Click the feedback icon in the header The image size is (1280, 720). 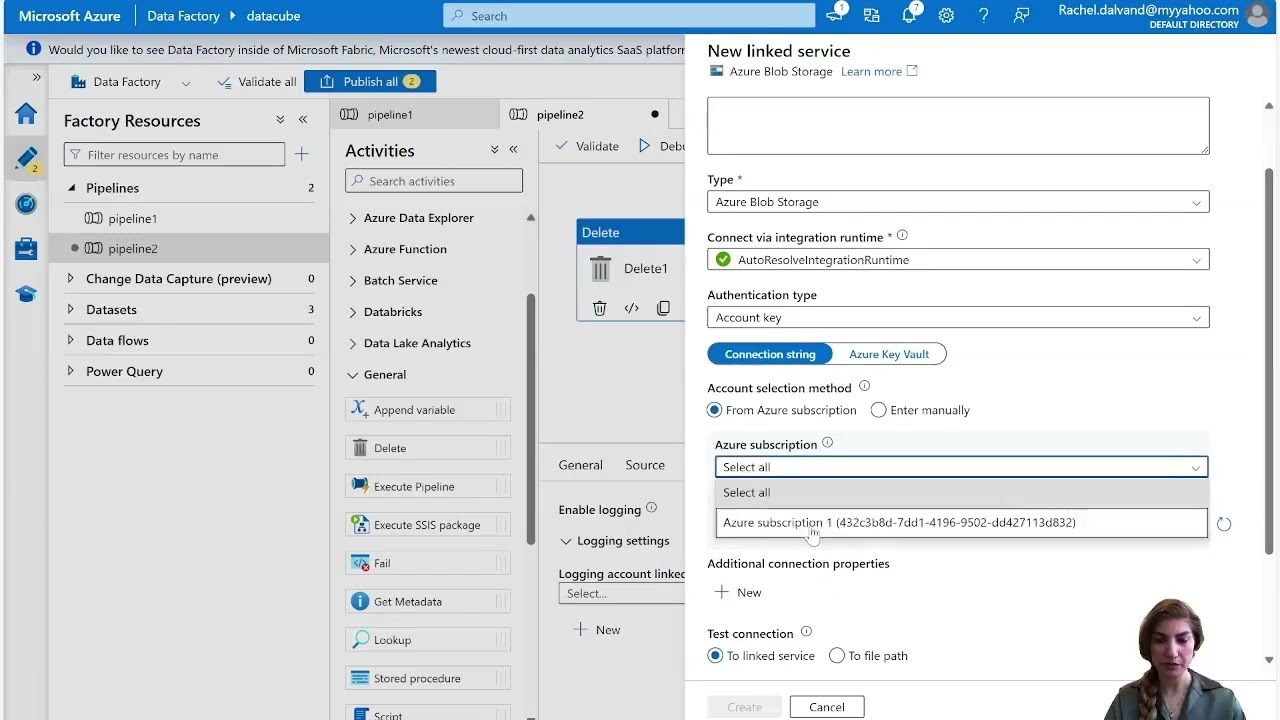point(1021,16)
